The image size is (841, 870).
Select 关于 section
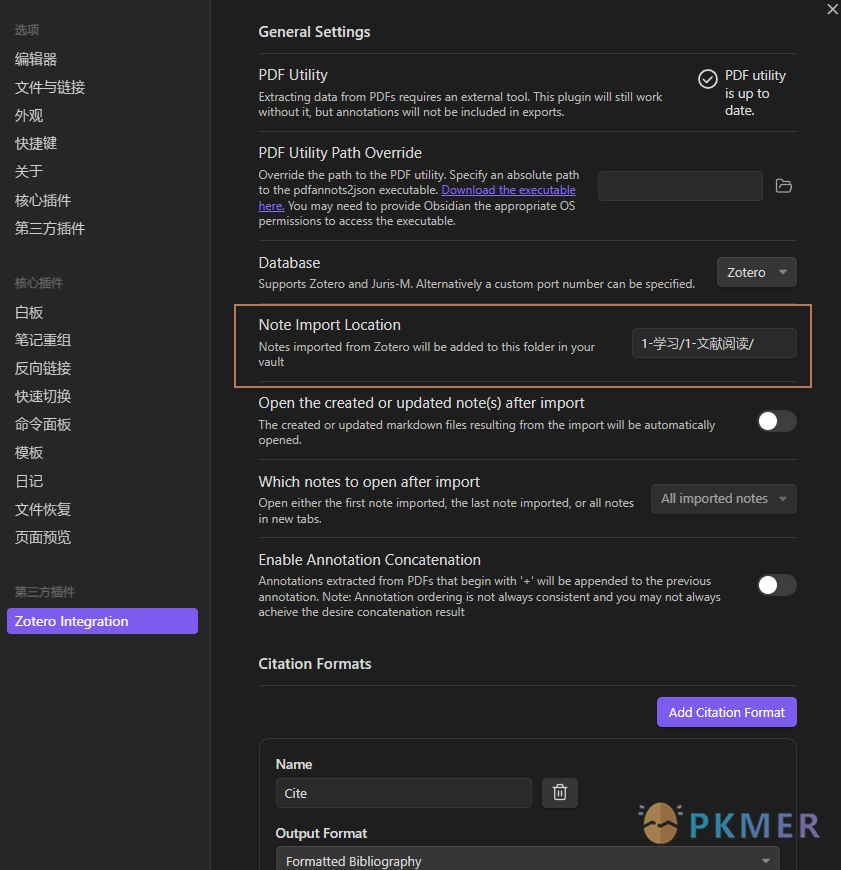point(29,171)
